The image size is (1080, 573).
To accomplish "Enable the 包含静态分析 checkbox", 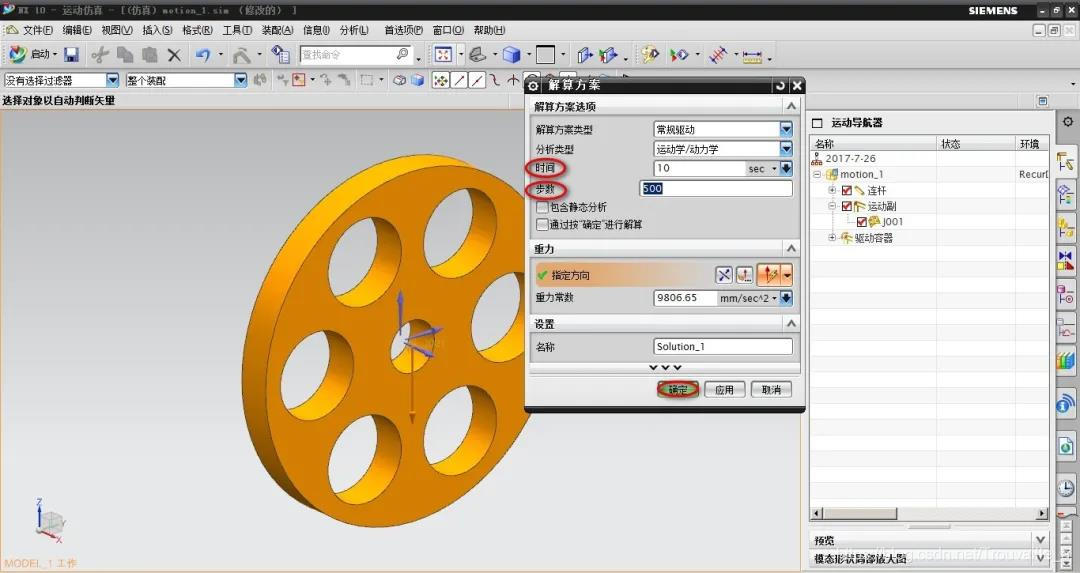I will click(x=543, y=207).
